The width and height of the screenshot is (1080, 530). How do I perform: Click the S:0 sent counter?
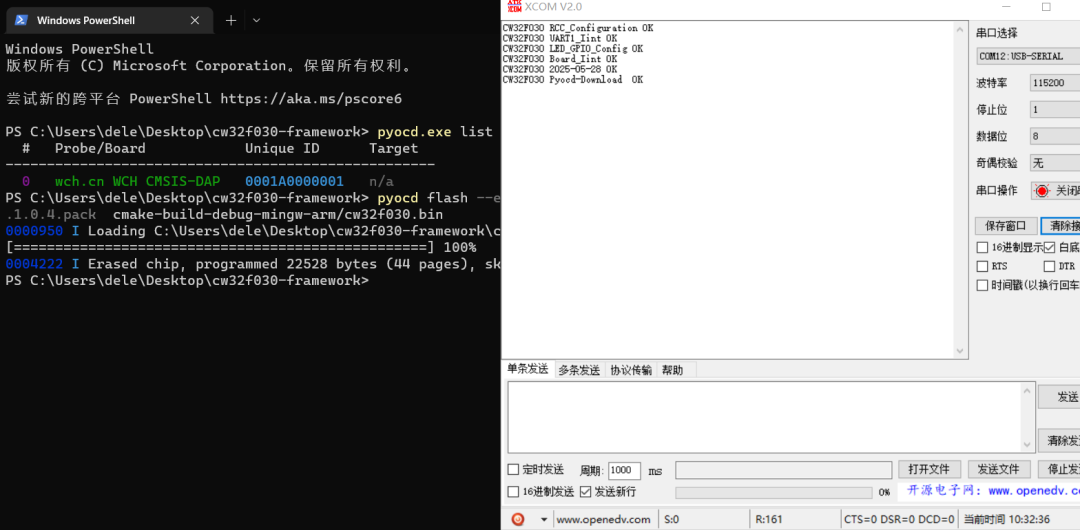[x=672, y=520]
